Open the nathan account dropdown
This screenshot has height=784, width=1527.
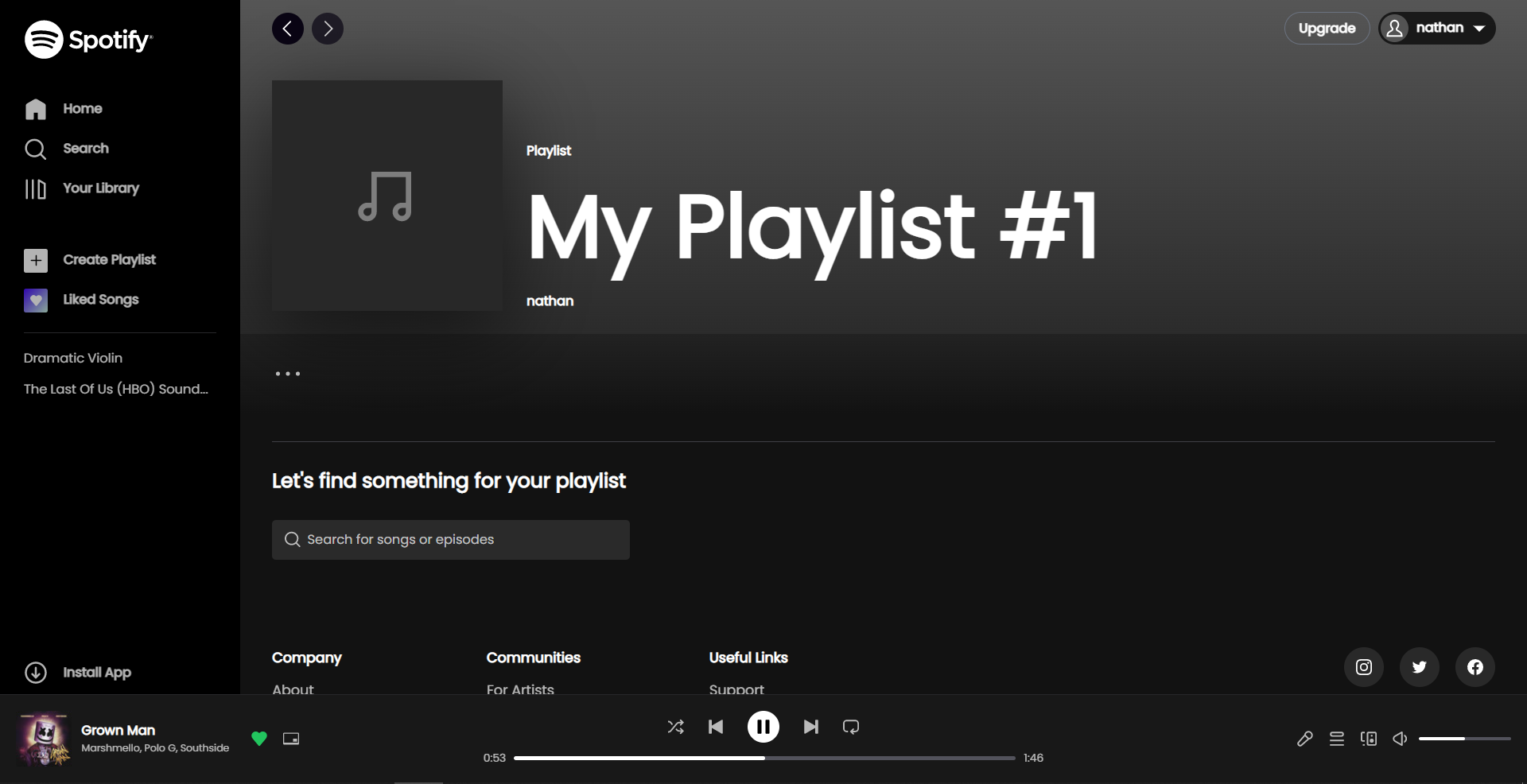[1436, 28]
